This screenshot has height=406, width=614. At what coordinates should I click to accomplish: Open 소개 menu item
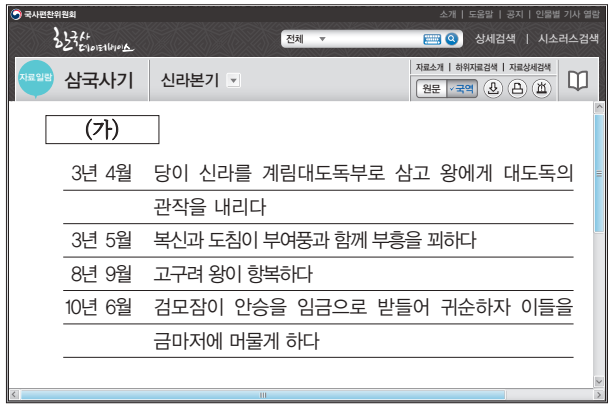pyautogui.click(x=448, y=14)
